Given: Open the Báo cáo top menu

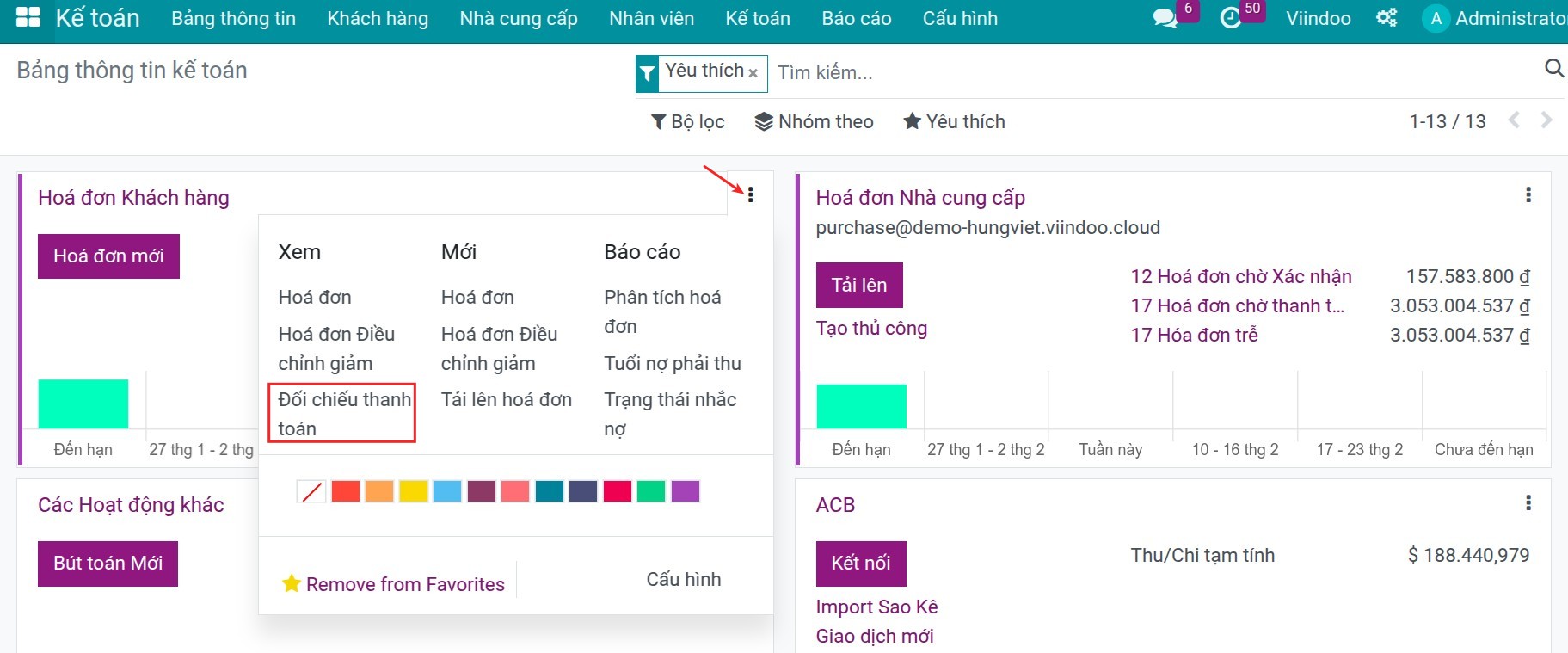Looking at the screenshot, I should (856, 18).
